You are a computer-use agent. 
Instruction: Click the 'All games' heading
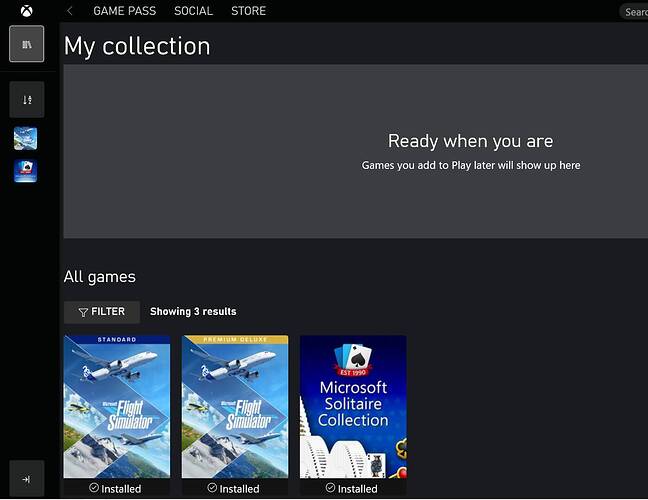100,277
